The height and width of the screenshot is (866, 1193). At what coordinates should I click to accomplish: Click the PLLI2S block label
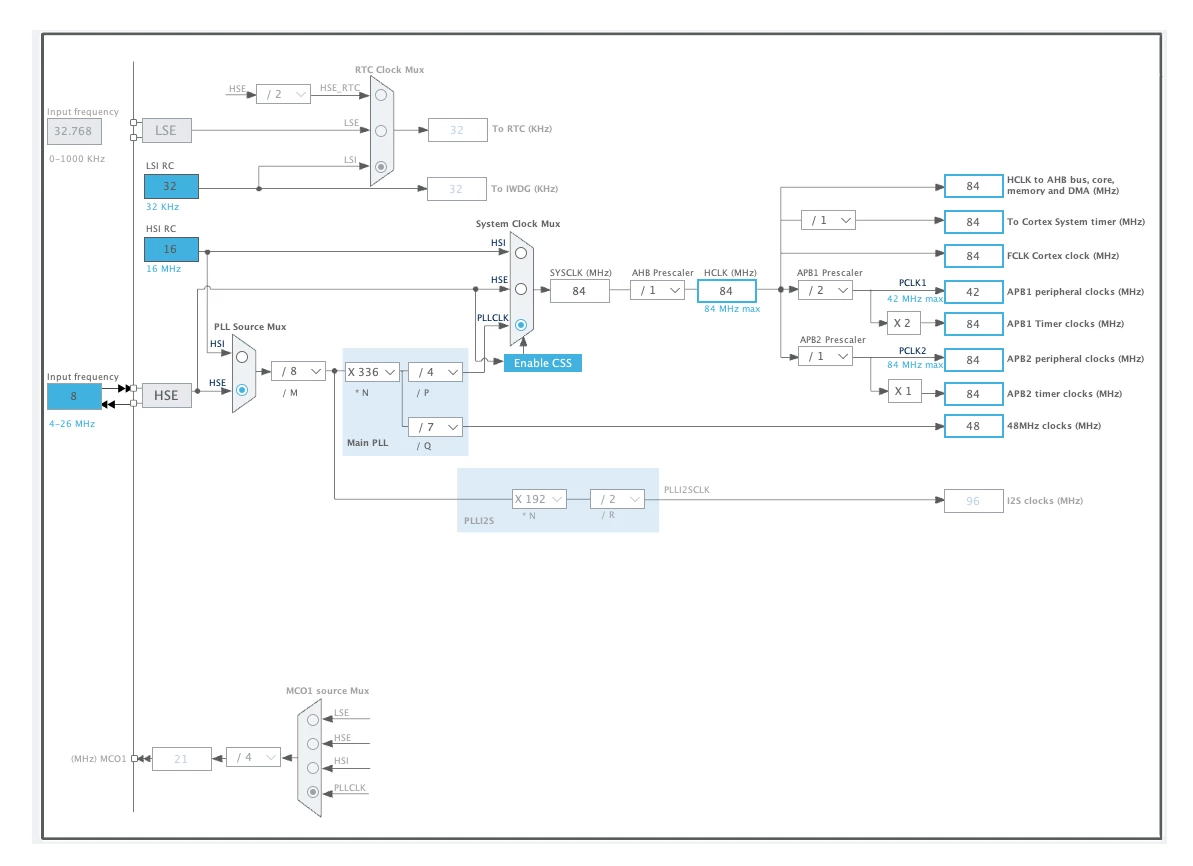point(479,521)
